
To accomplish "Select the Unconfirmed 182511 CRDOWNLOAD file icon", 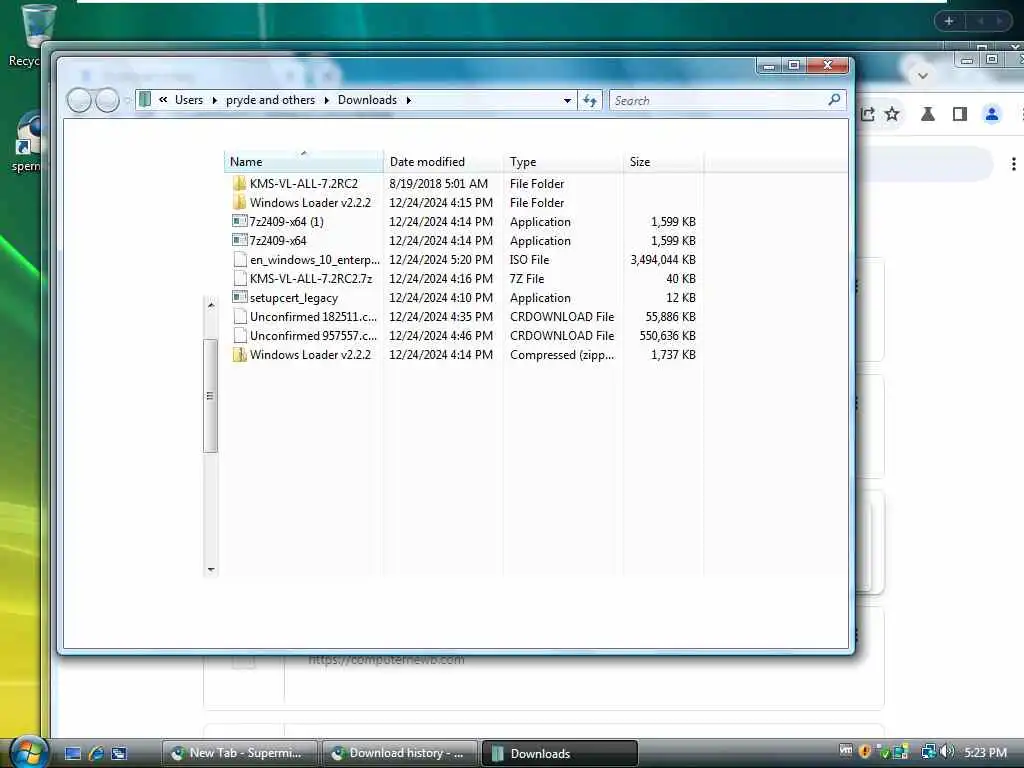I will pos(240,316).
